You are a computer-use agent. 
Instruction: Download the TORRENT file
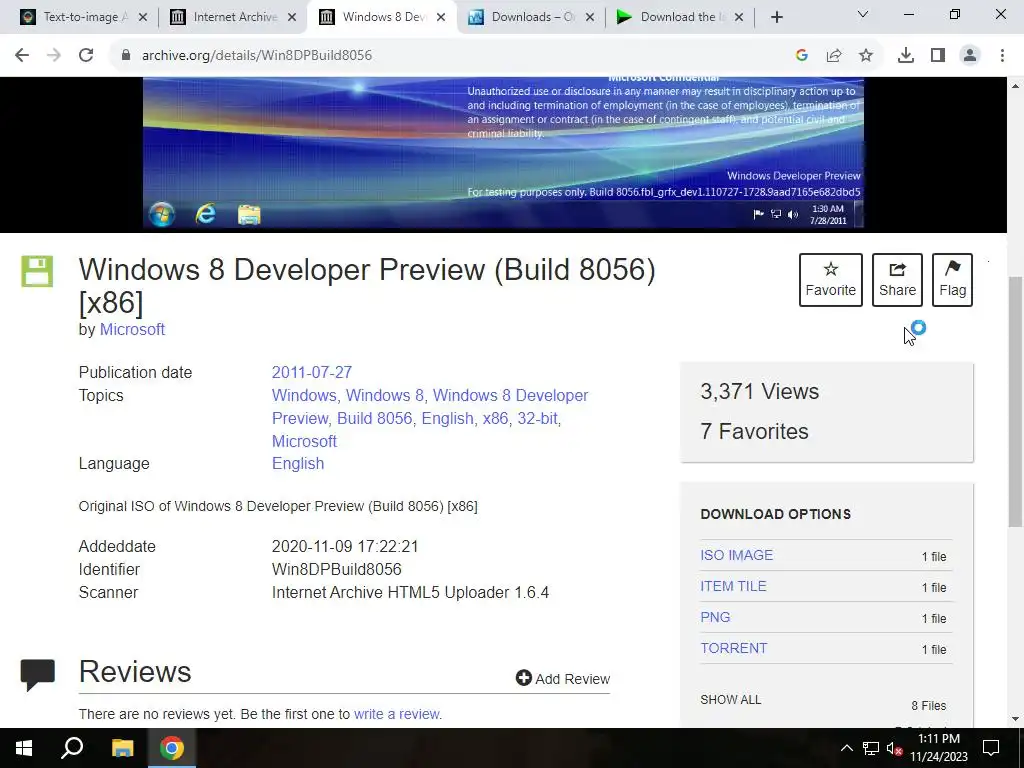pos(733,648)
